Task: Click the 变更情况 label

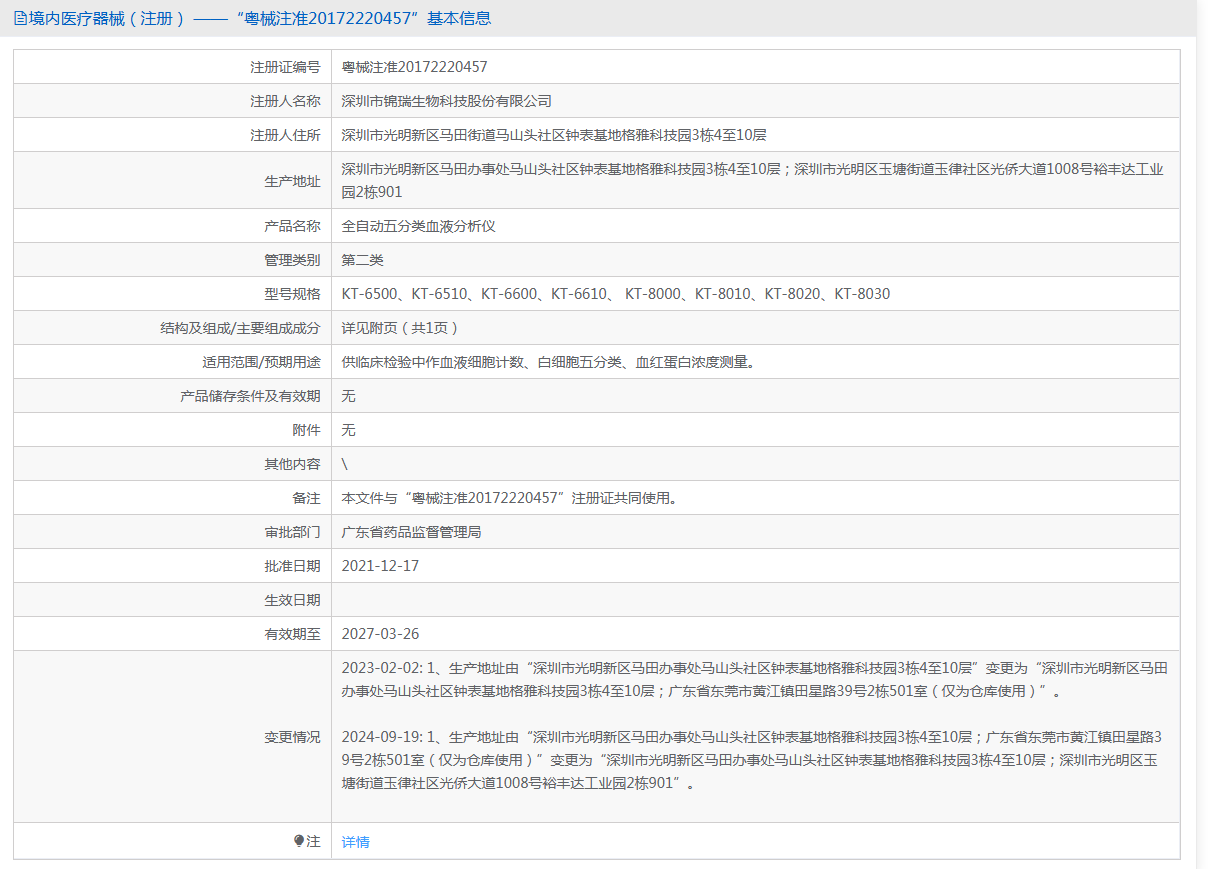Action: [292, 737]
